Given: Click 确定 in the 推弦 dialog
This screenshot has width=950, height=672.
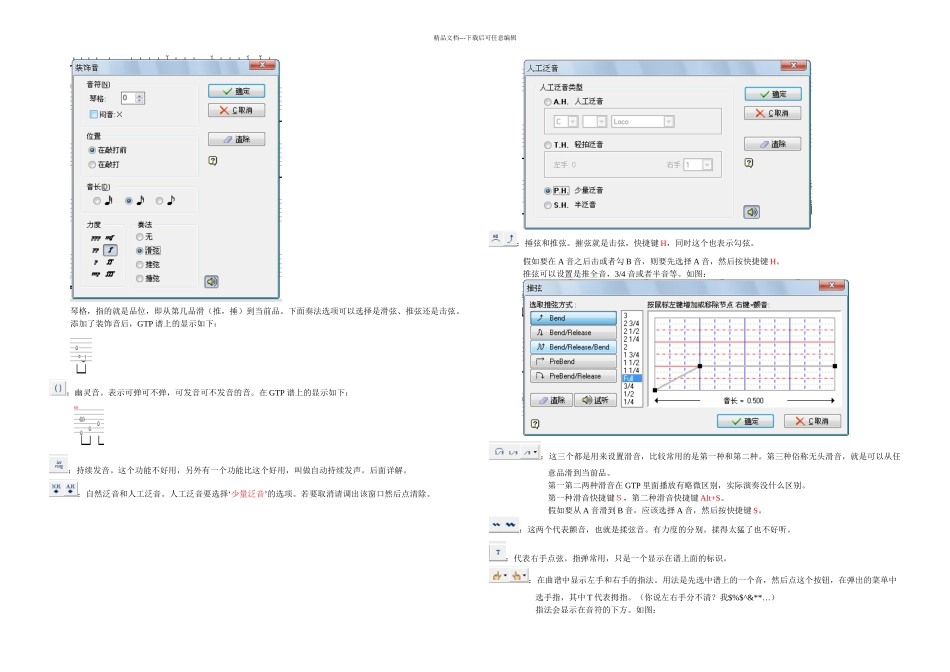Looking at the screenshot, I should coord(745,421).
